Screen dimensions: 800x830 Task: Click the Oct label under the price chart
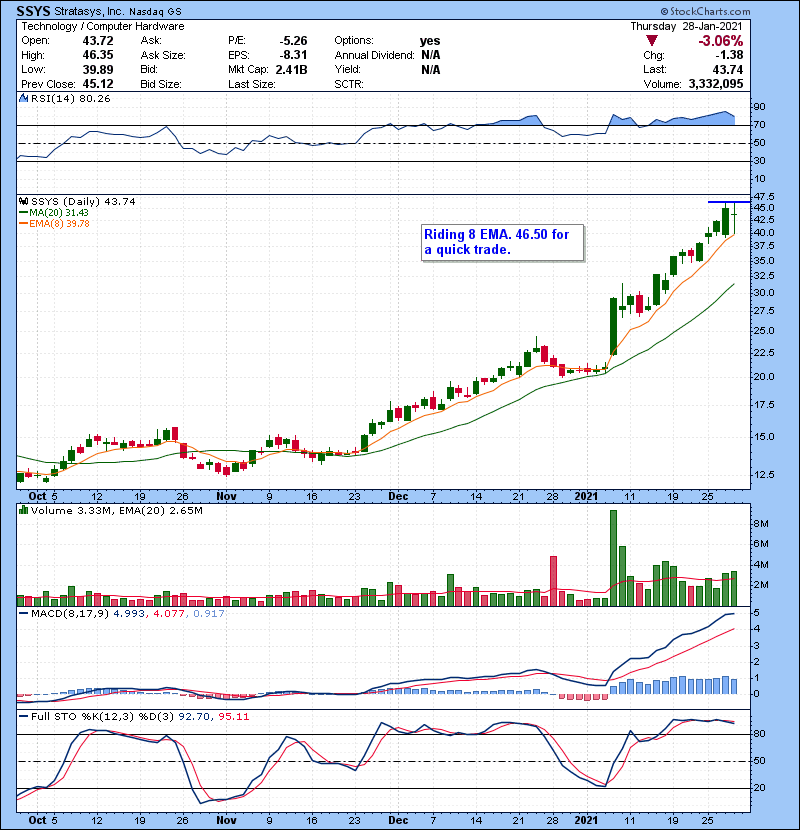(x=38, y=497)
